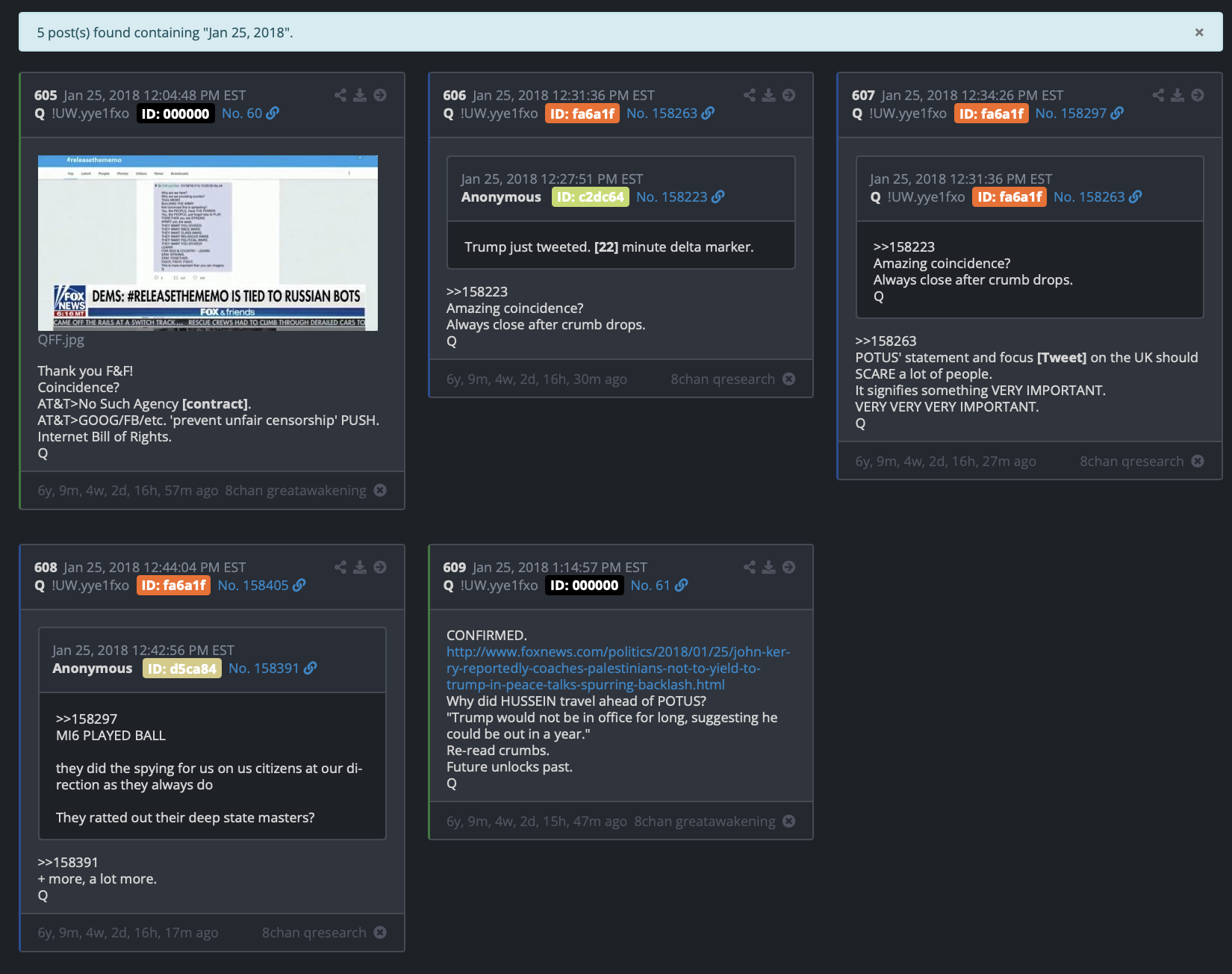The width and height of the screenshot is (1232, 974).
Task: Download post 608
Action: click(360, 567)
